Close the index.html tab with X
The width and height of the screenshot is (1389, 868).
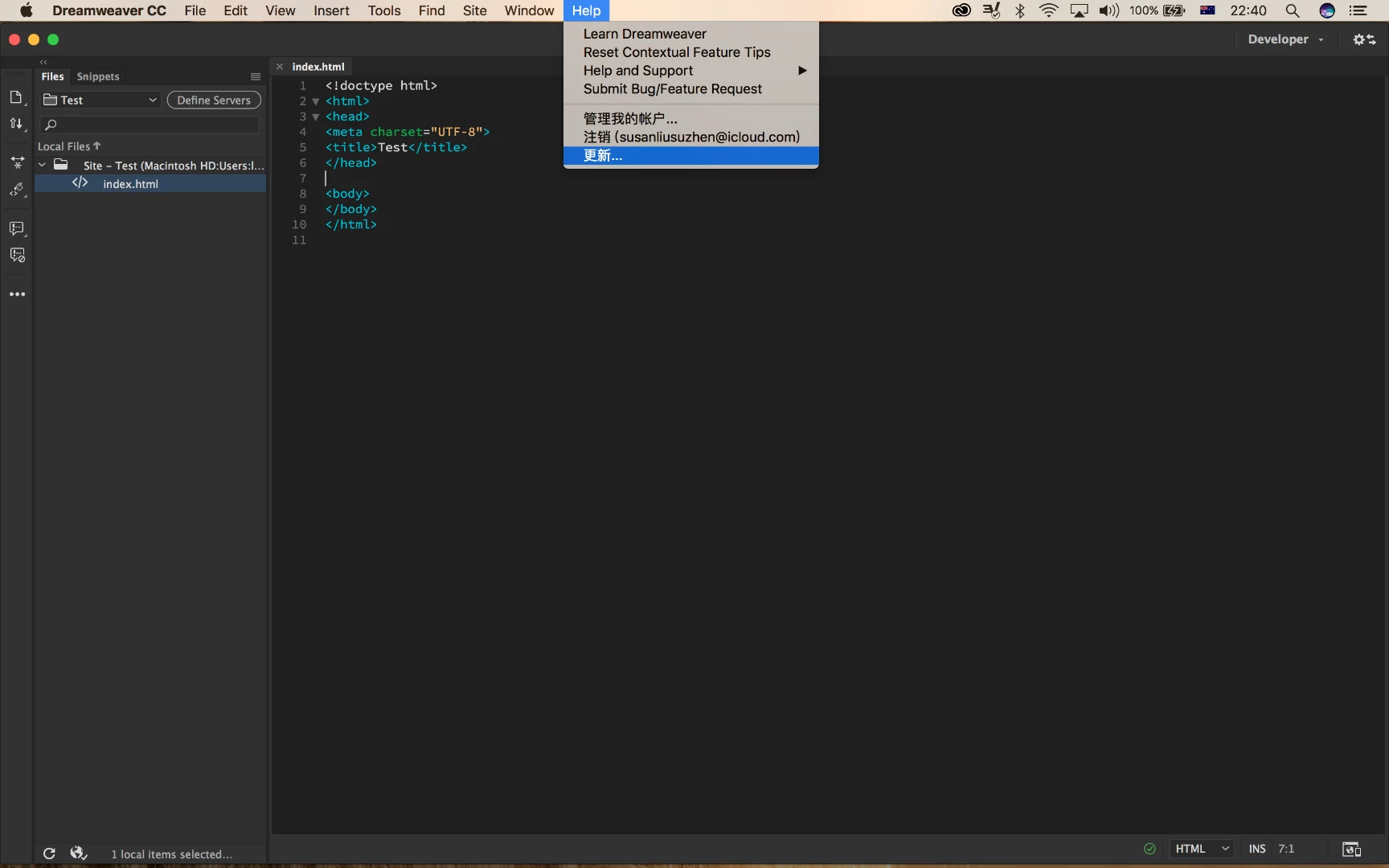(x=280, y=67)
